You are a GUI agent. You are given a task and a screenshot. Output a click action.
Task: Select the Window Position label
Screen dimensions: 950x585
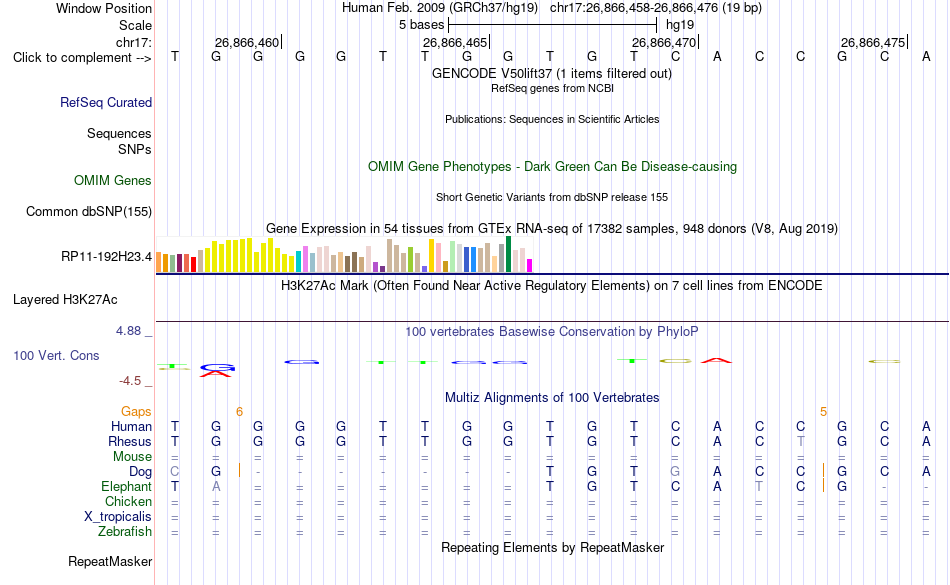click(x=104, y=8)
